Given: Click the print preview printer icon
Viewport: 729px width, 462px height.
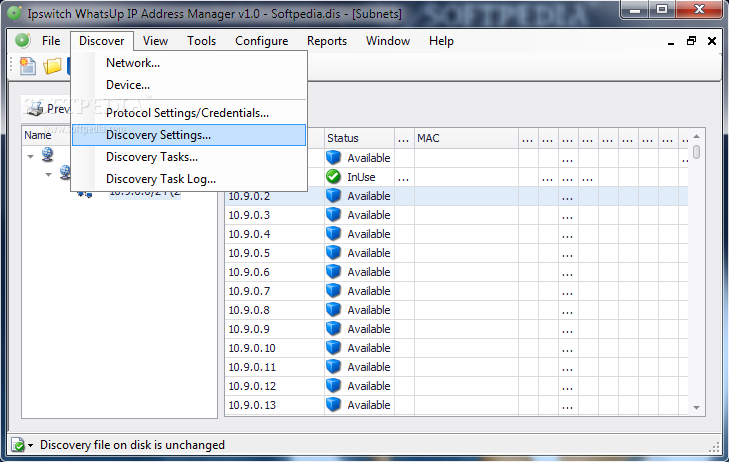Looking at the screenshot, I should click(x=35, y=109).
